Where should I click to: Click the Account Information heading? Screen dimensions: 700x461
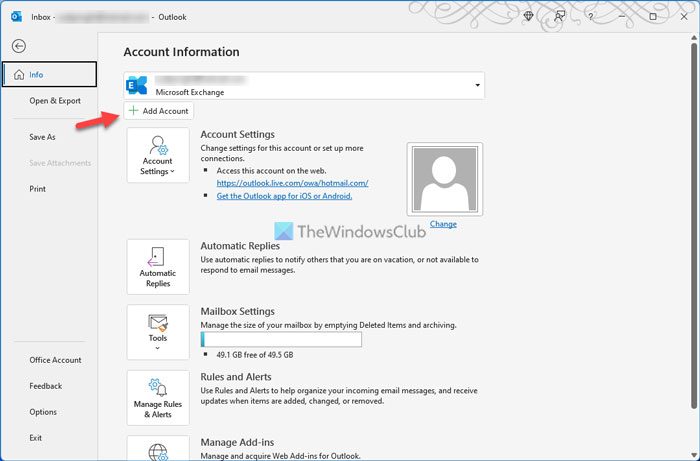click(181, 52)
